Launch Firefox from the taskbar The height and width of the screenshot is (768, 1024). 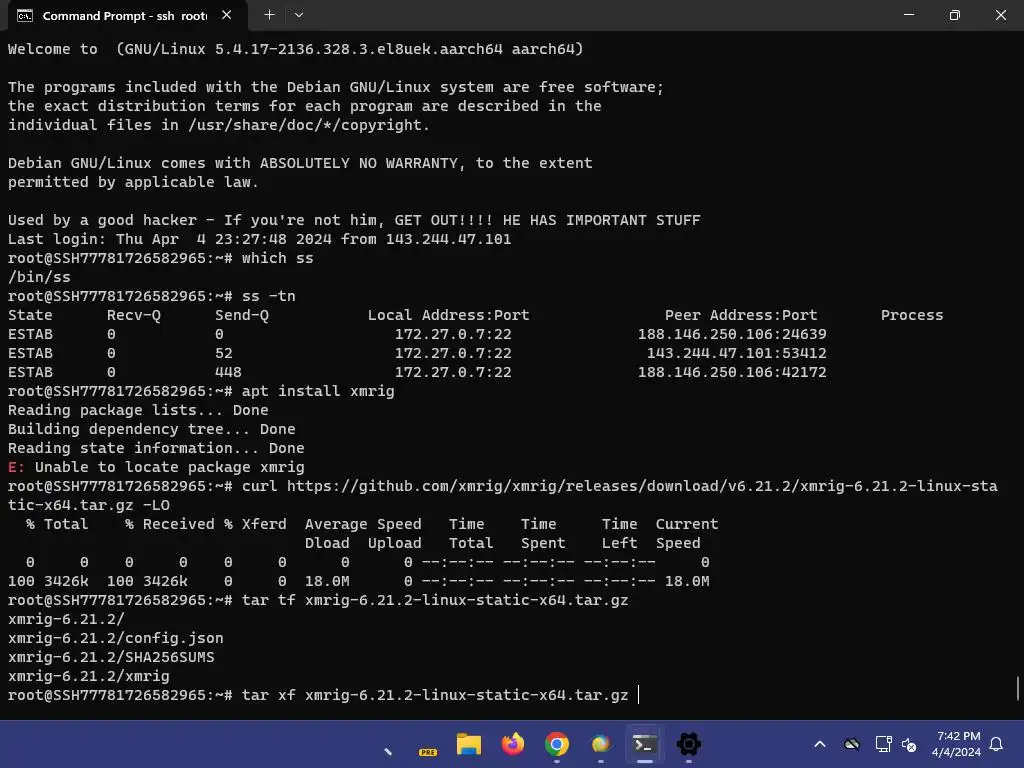[x=513, y=744]
